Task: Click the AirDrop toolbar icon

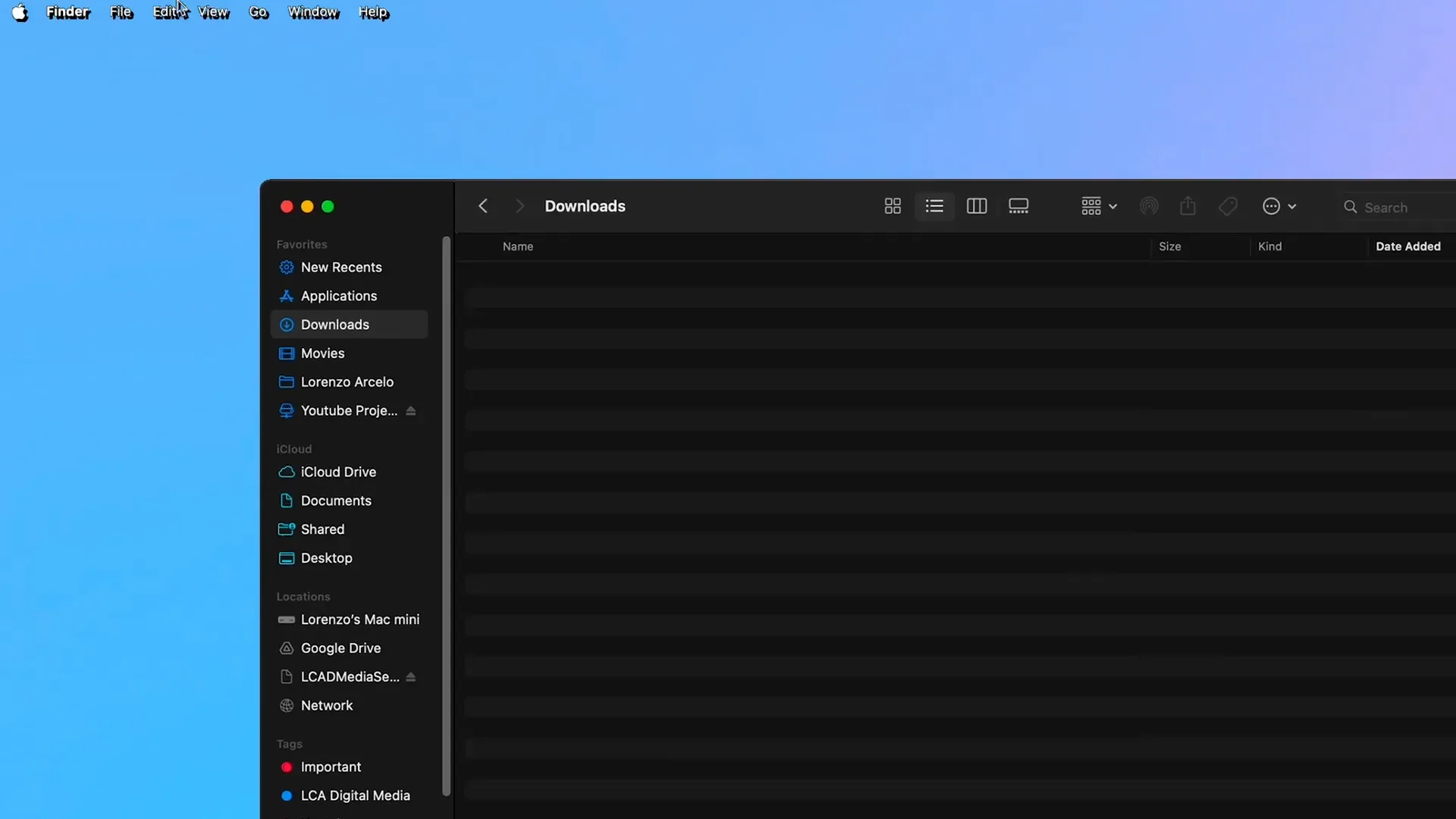Action: point(1149,206)
